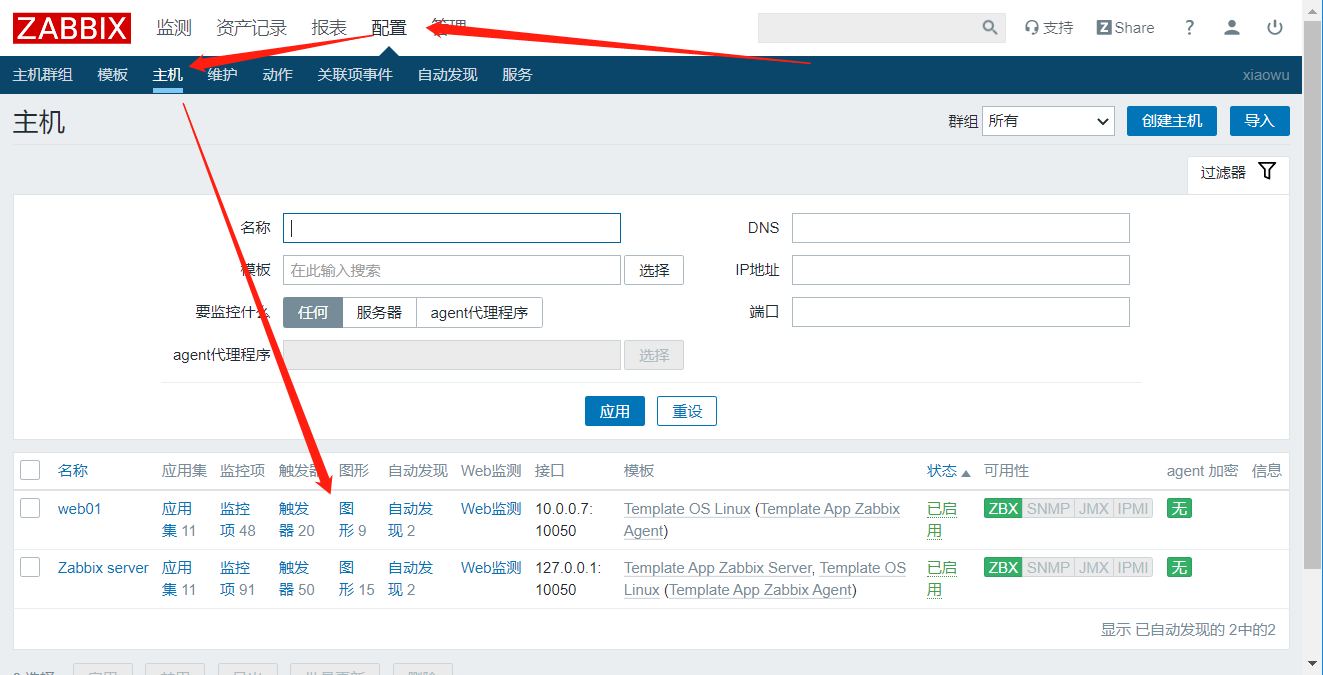
Task: Select the server monitoring option
Action: click(379, 313)
